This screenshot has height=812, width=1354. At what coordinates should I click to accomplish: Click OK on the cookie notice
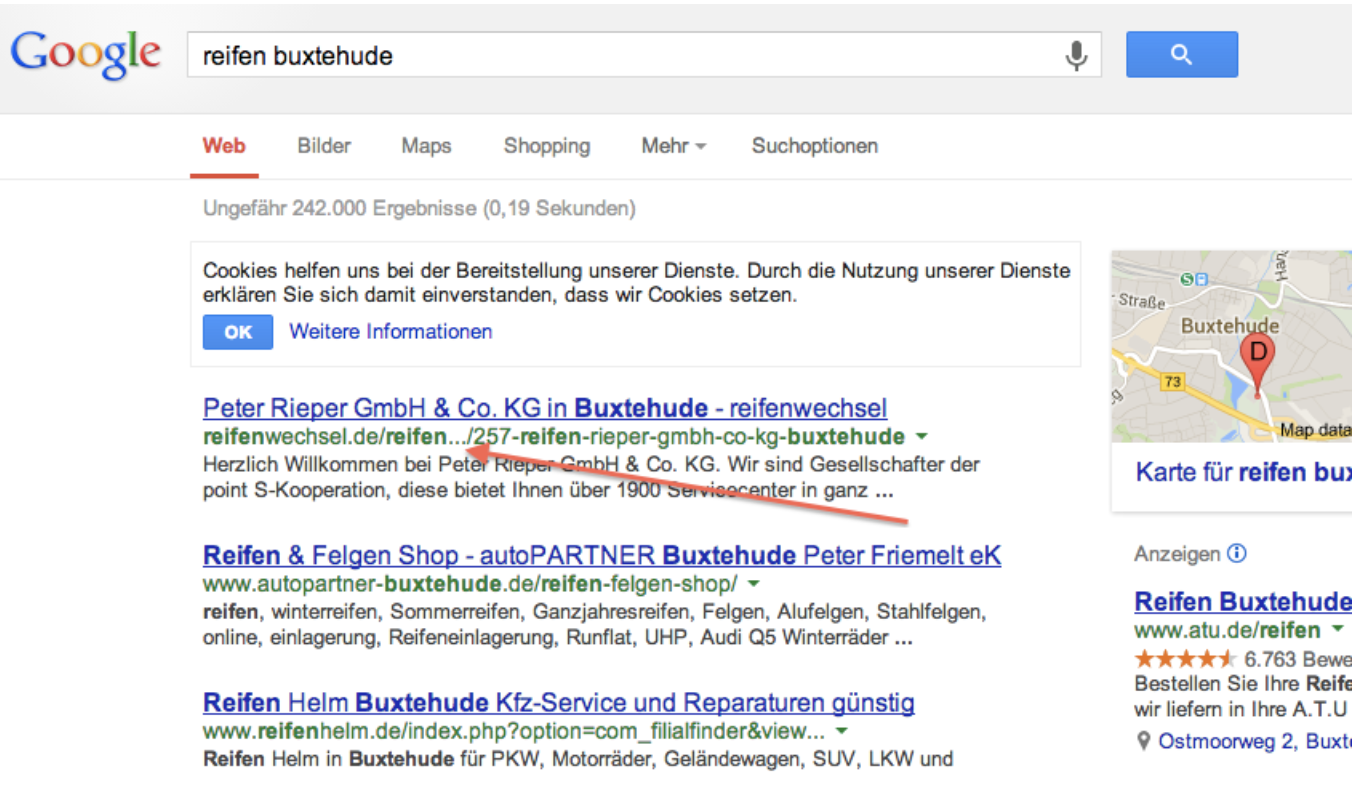pos(238,332)
